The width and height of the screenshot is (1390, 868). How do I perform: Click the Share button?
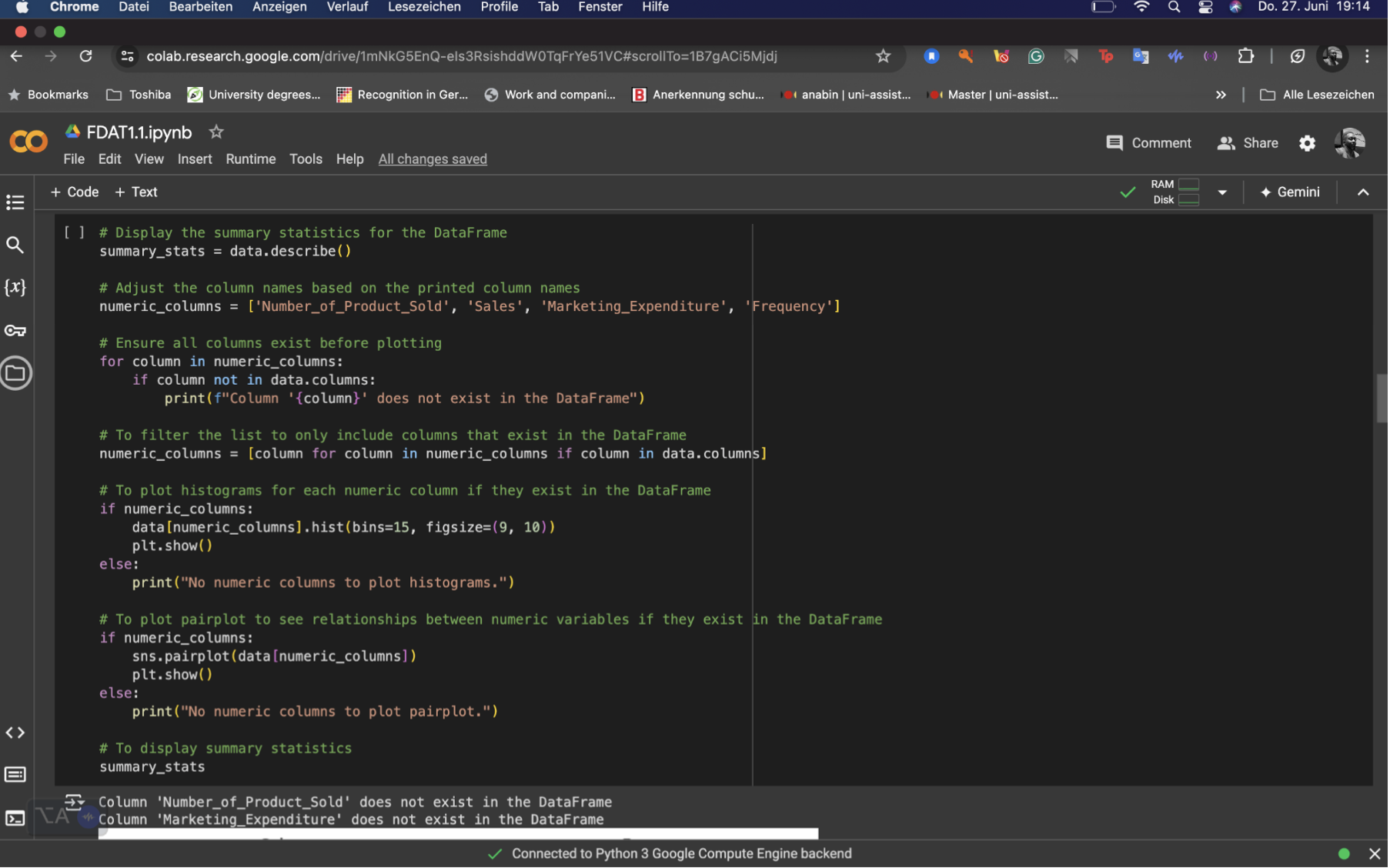[1248, 143]
